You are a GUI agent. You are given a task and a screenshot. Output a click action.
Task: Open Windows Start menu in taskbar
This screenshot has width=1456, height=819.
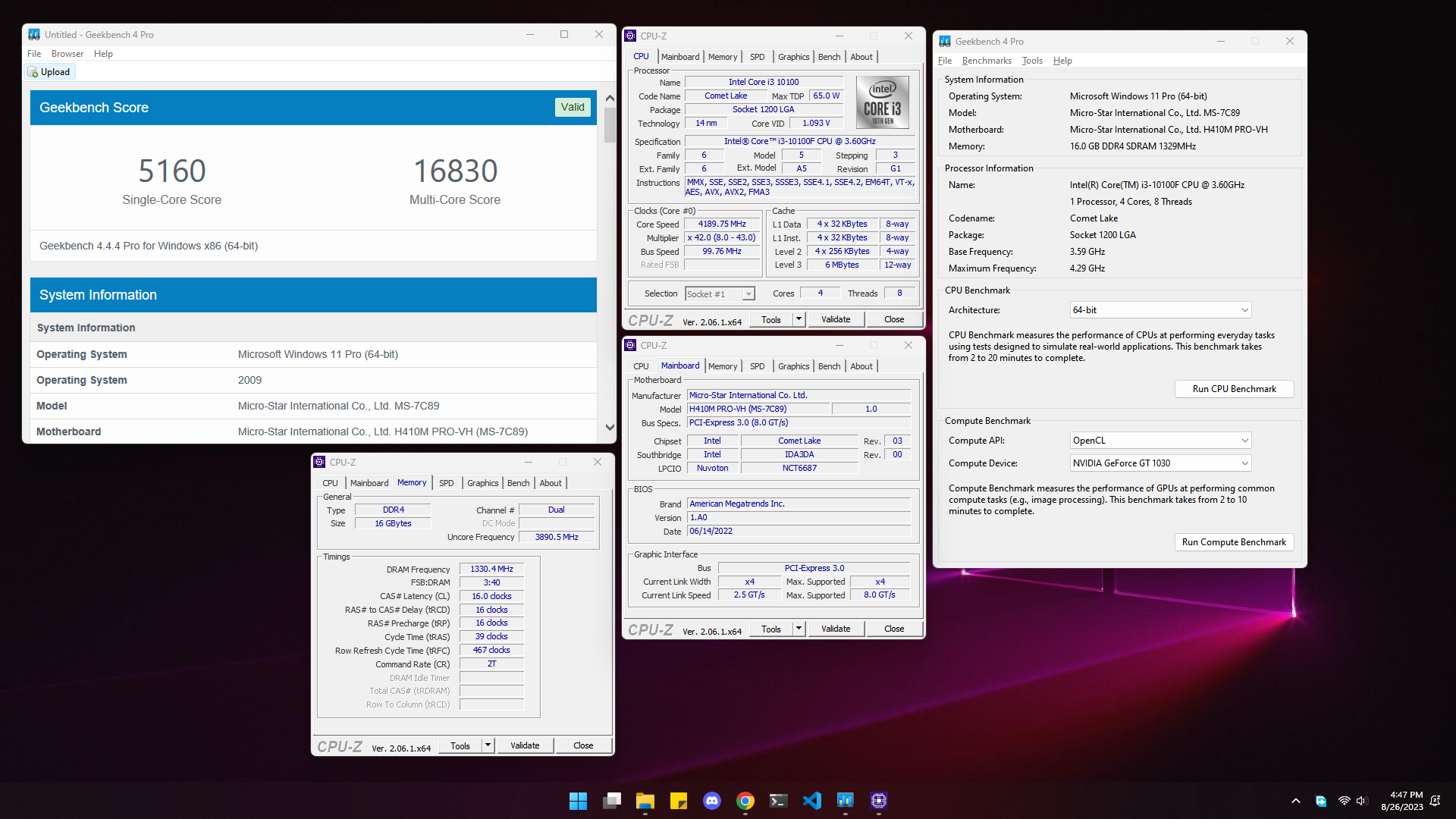click(578, 801)
